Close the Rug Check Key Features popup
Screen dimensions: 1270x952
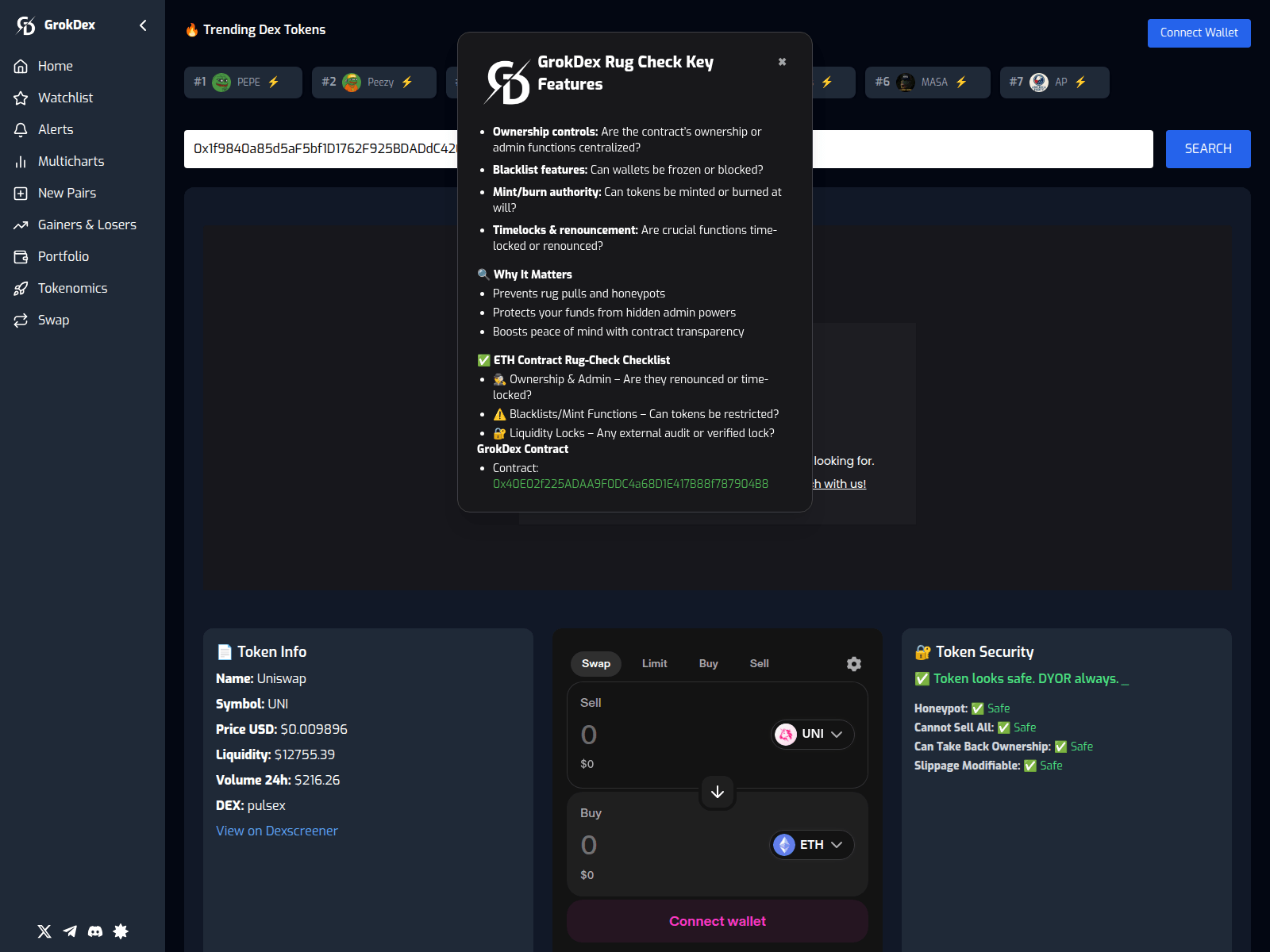782,62
